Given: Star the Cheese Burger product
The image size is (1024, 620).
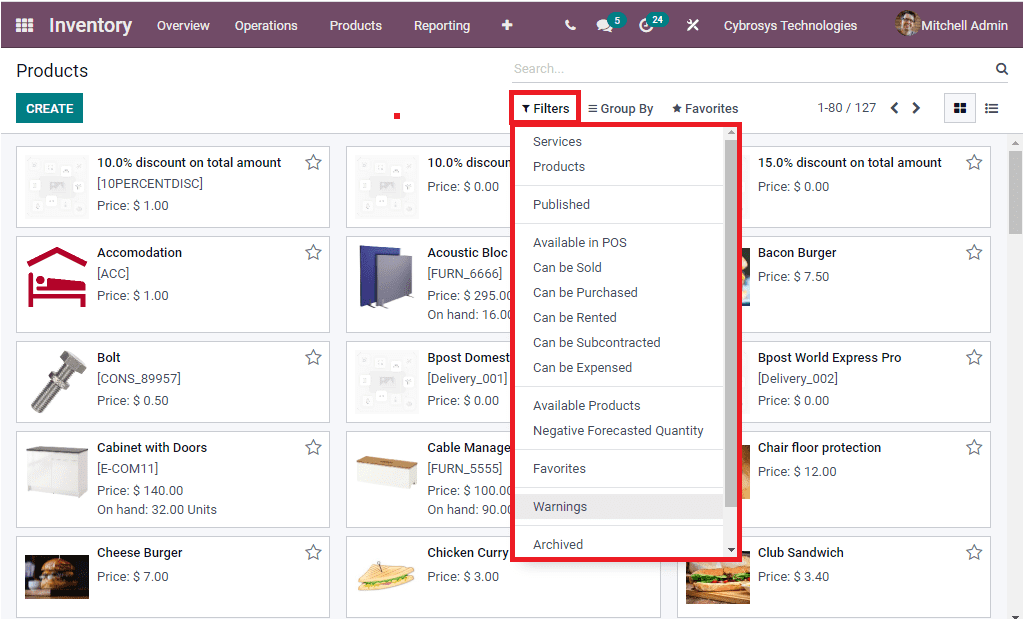Looking at the screenshot, I should 313,551.
